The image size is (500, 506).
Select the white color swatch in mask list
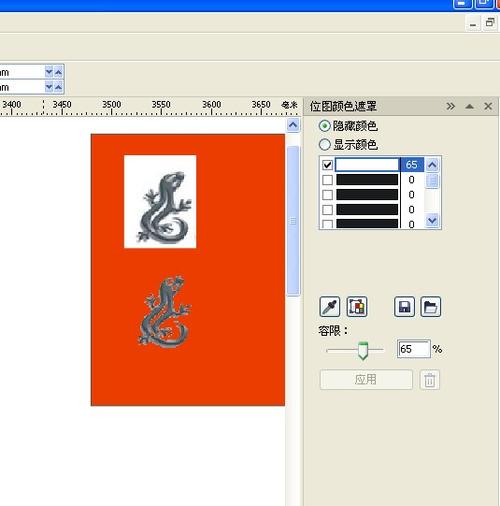point(367,165)
